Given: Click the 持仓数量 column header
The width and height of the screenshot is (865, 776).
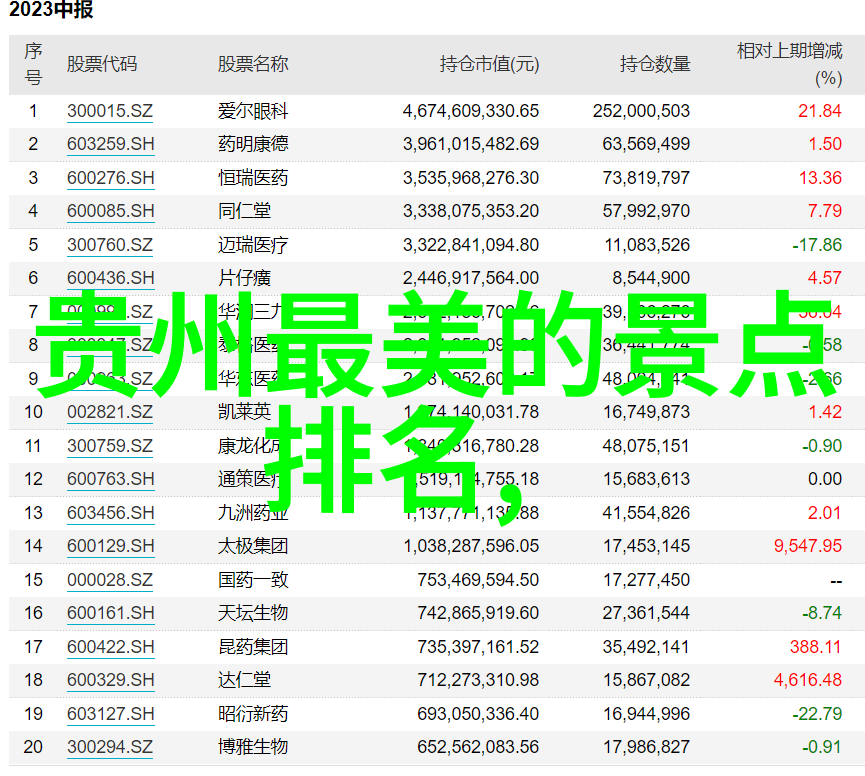Looking at the screenshot, I should point(655,65).
